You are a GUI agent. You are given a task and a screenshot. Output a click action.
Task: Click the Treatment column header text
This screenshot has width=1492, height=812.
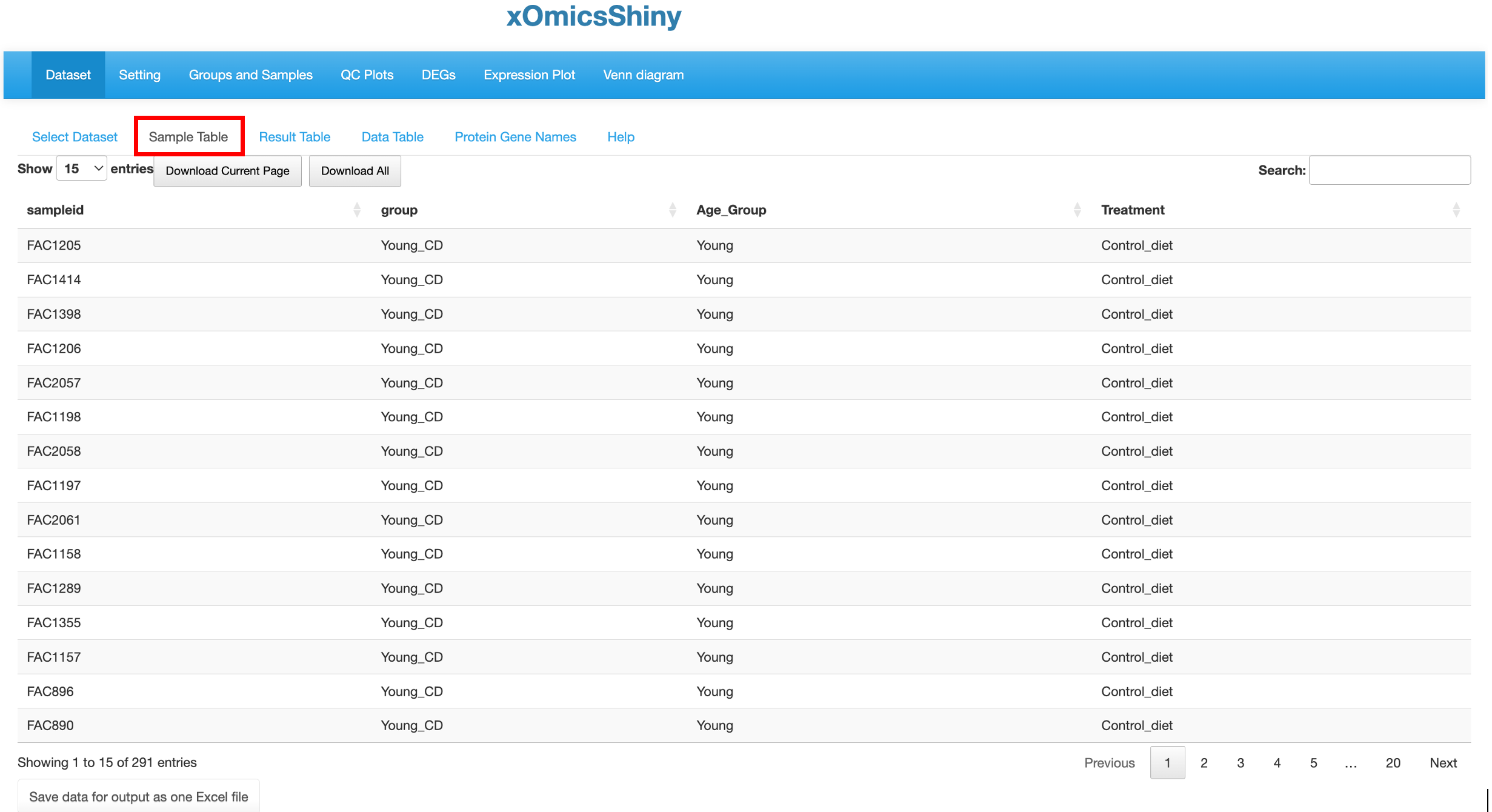(x=1133, y=210)
